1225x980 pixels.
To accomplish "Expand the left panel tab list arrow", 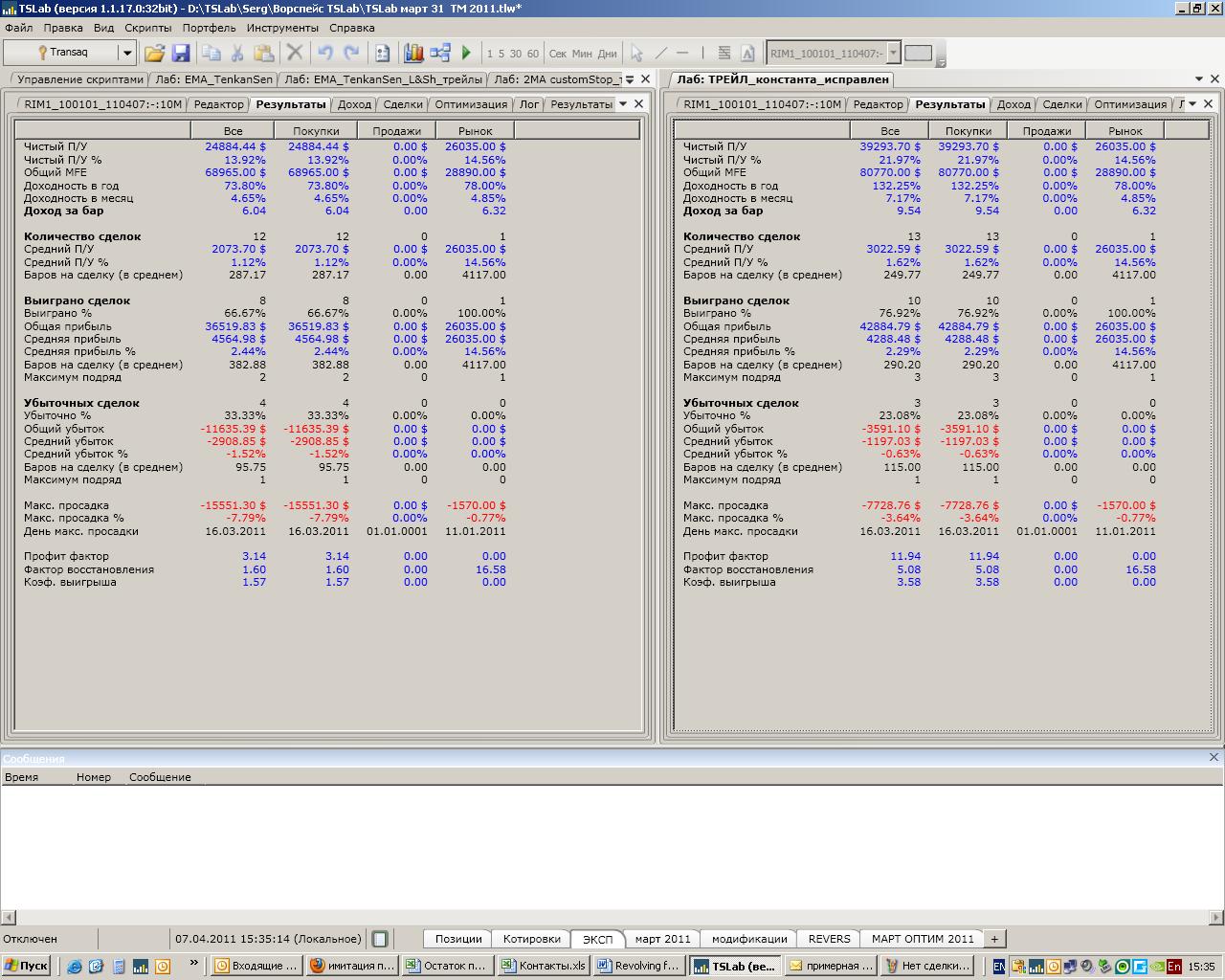I will (x=629, y=79).
